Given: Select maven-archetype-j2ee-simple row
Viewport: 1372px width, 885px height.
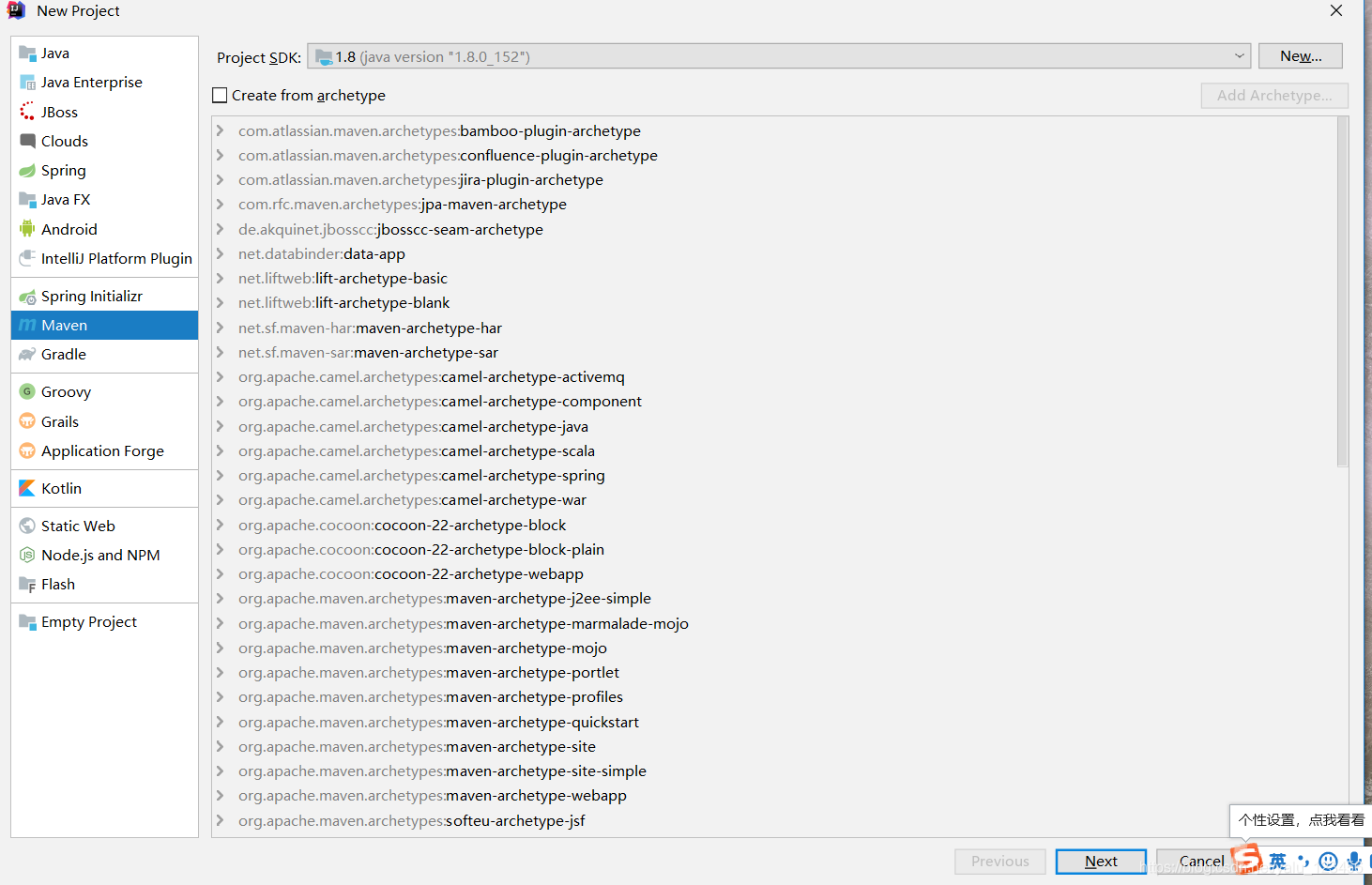Looking at the screenshot, I should pos(775,599).
